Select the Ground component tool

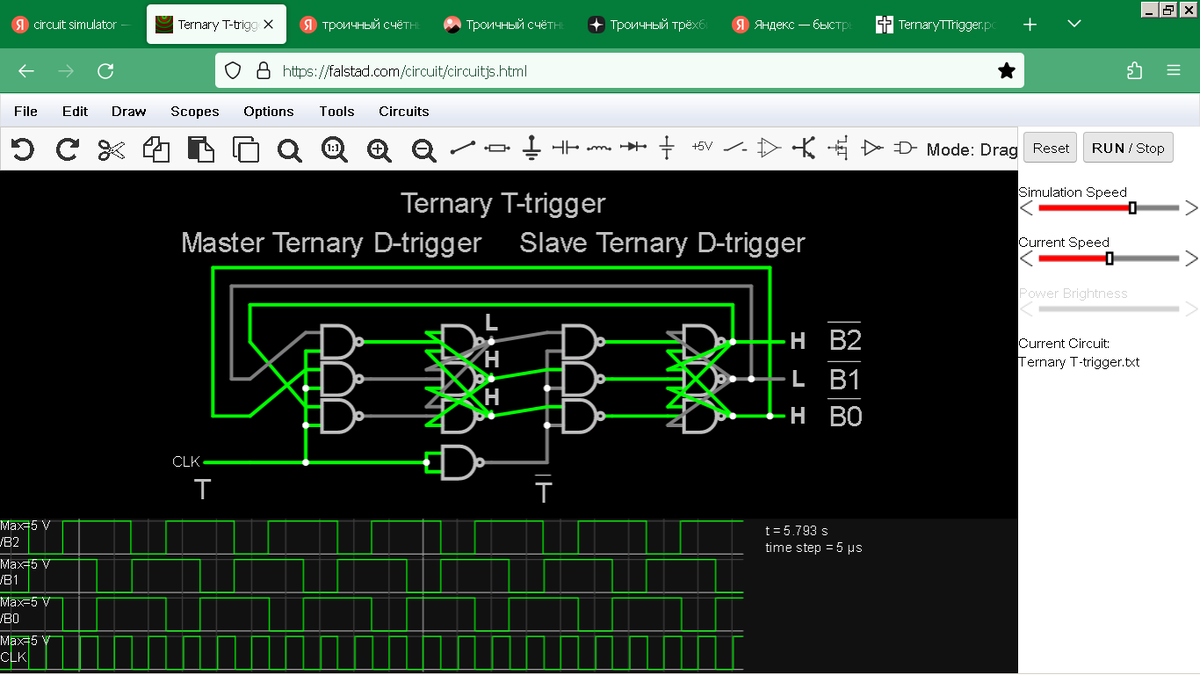click(532, 149)
